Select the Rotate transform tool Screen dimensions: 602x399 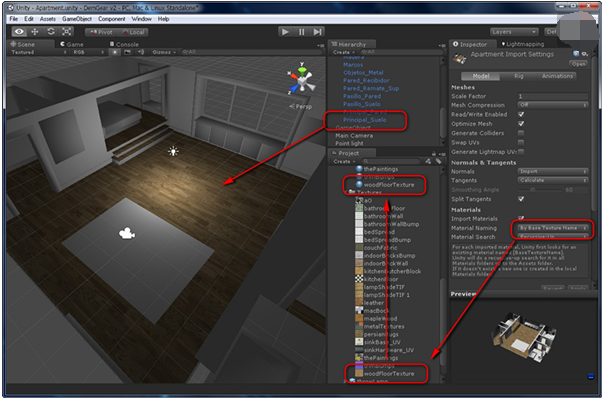point(50,32)
